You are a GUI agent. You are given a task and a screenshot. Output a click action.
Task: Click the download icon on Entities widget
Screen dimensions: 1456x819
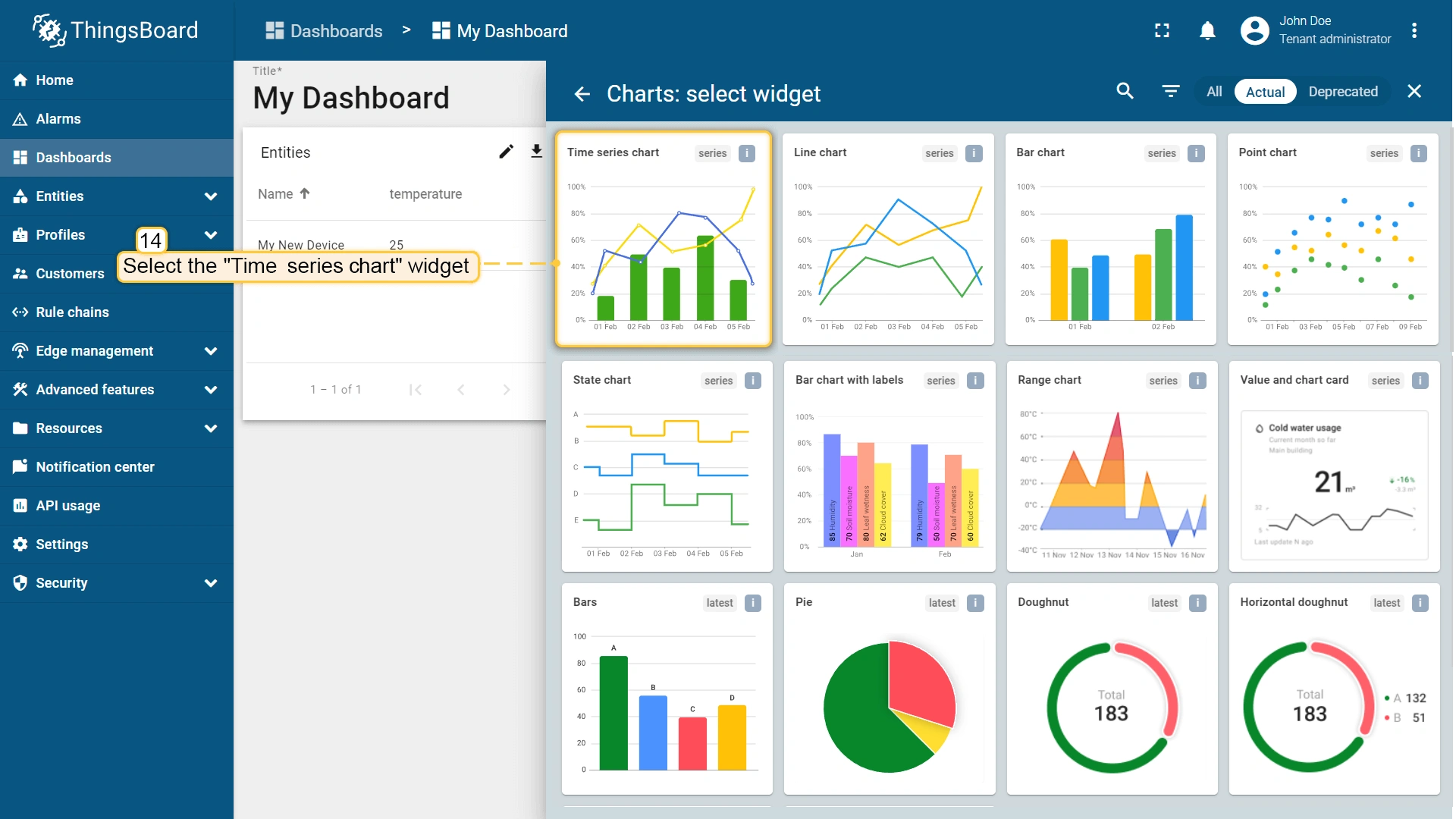coord(536,152)
